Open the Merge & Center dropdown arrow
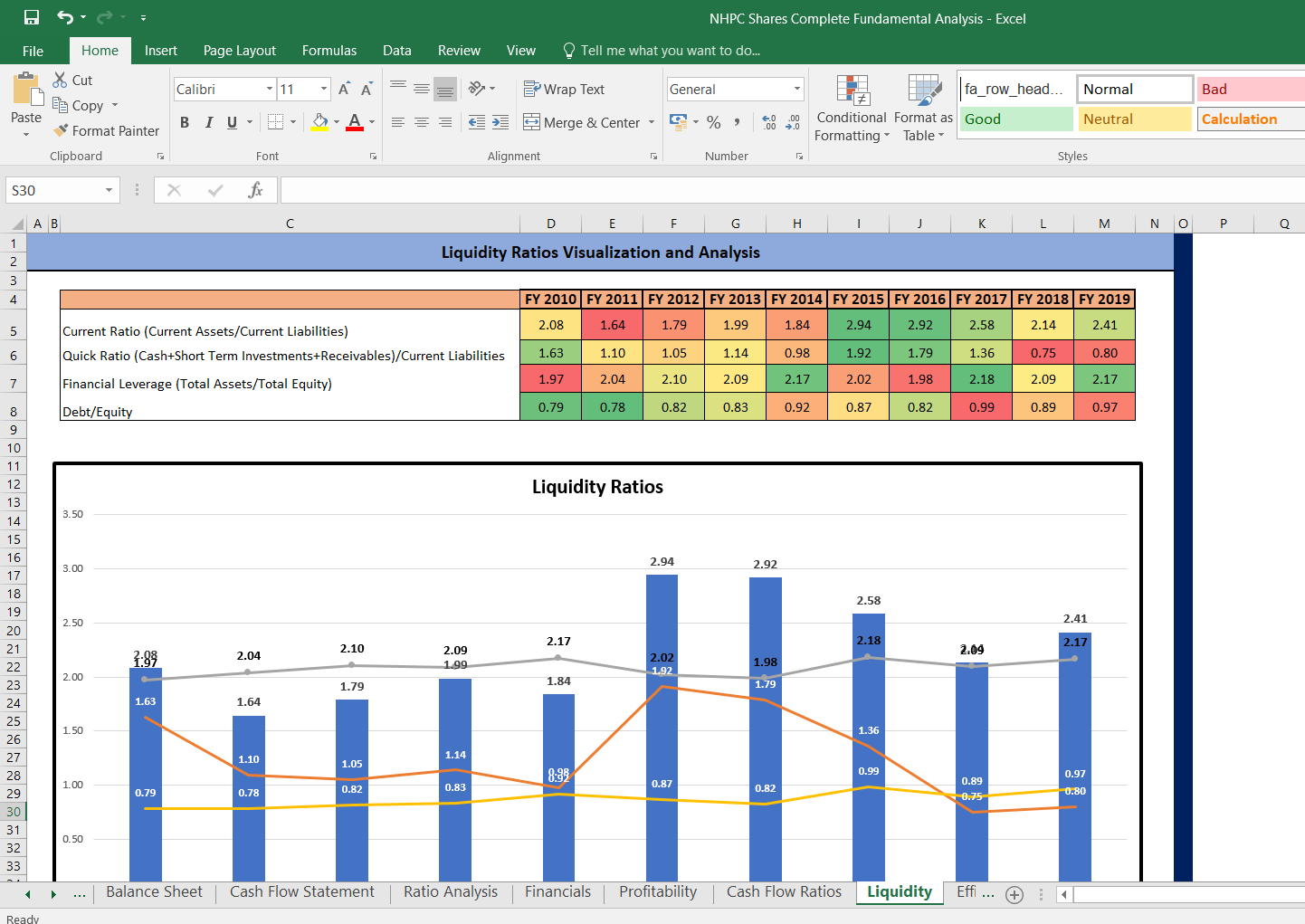Image resolution: width=1305 pixels, height=924 pixels. pos(651,122)
